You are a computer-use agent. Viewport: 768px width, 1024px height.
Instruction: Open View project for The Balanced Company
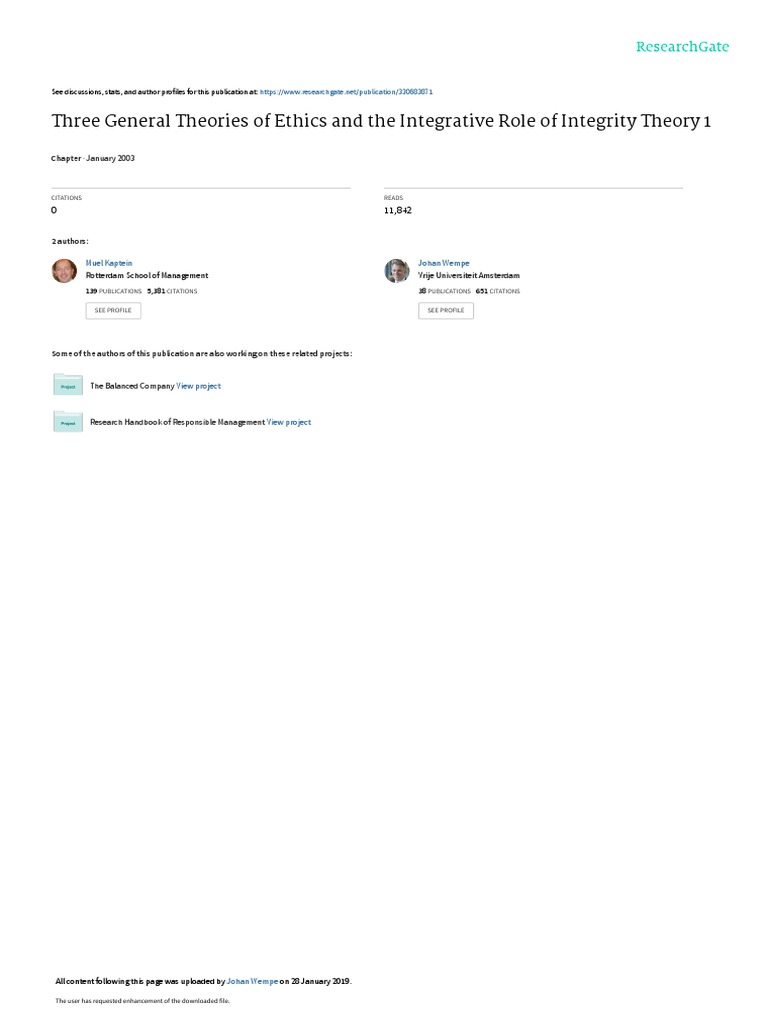click(x=199, y=386)
